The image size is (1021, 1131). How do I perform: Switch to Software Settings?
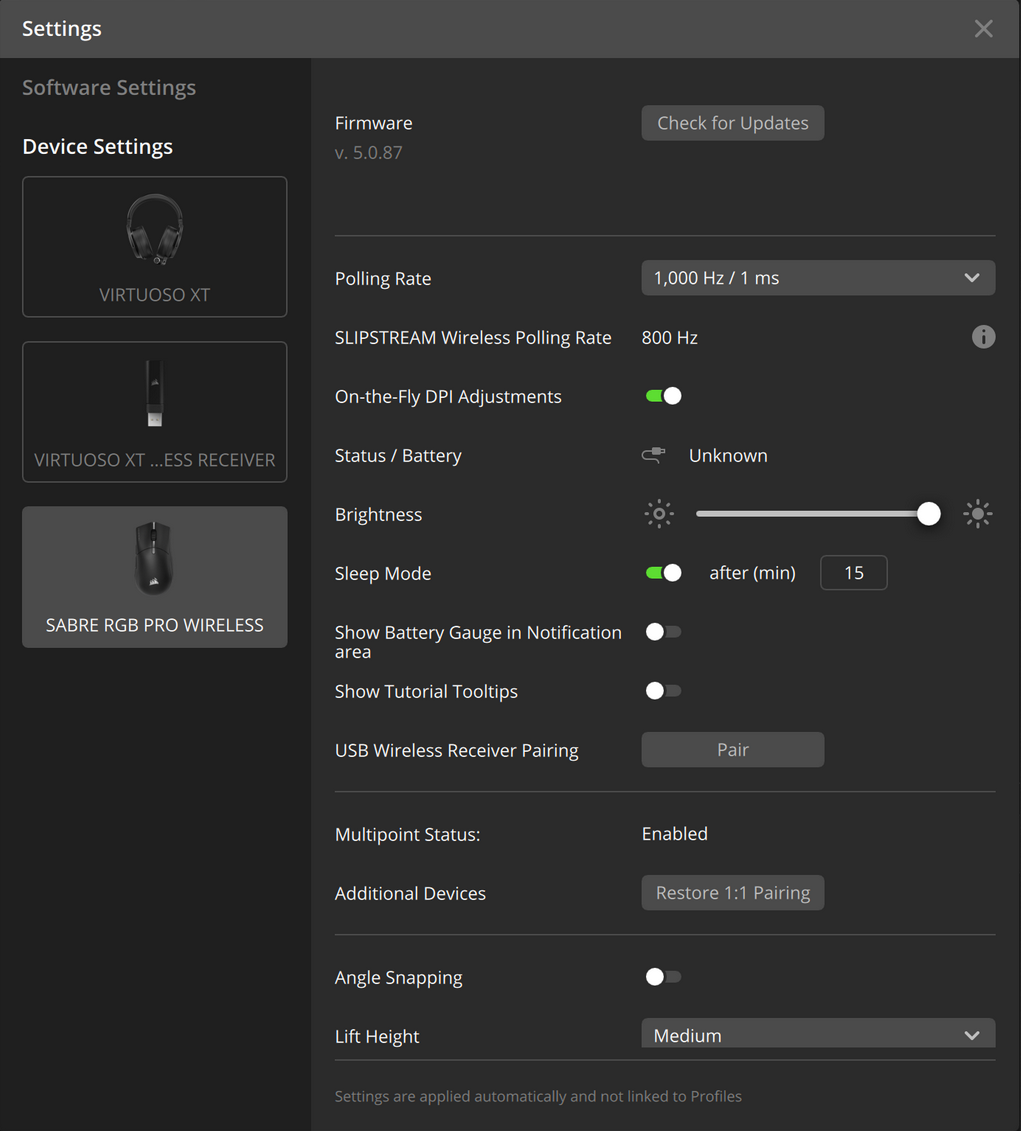click(x=108, y=87)
